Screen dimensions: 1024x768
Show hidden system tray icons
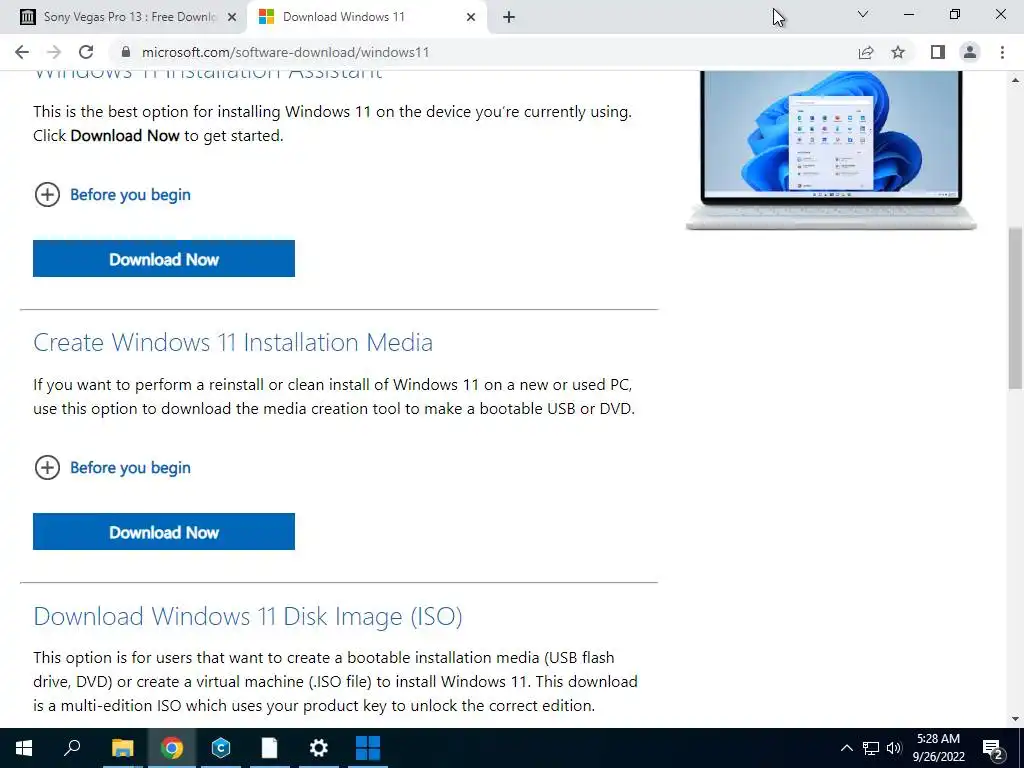click(x=846, y=748)
